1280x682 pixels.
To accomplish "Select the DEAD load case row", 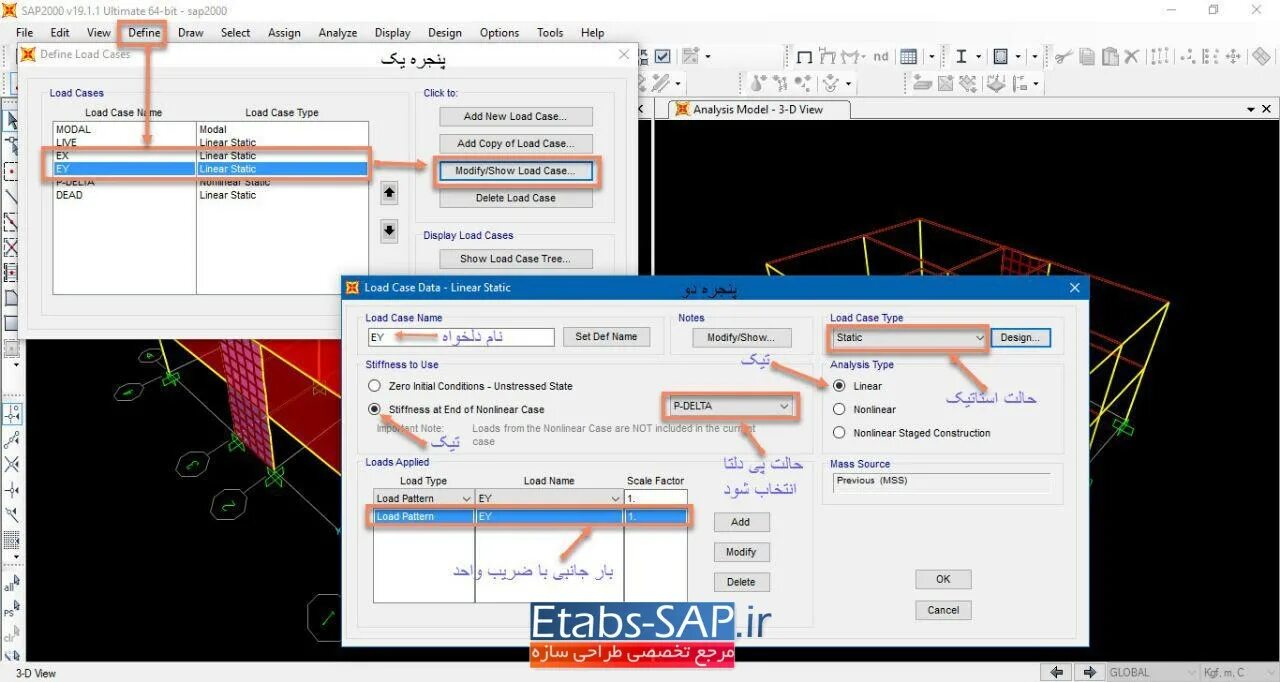I will pos(211,196).
